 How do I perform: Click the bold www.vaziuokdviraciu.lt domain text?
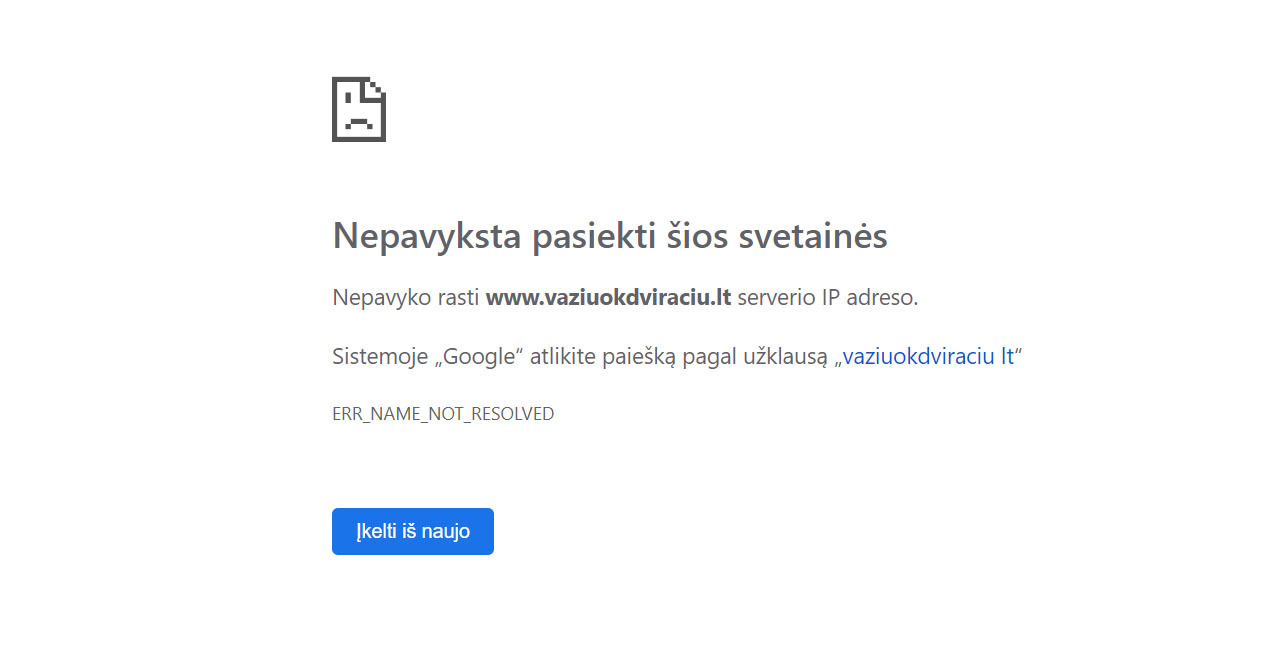[609, 297]
